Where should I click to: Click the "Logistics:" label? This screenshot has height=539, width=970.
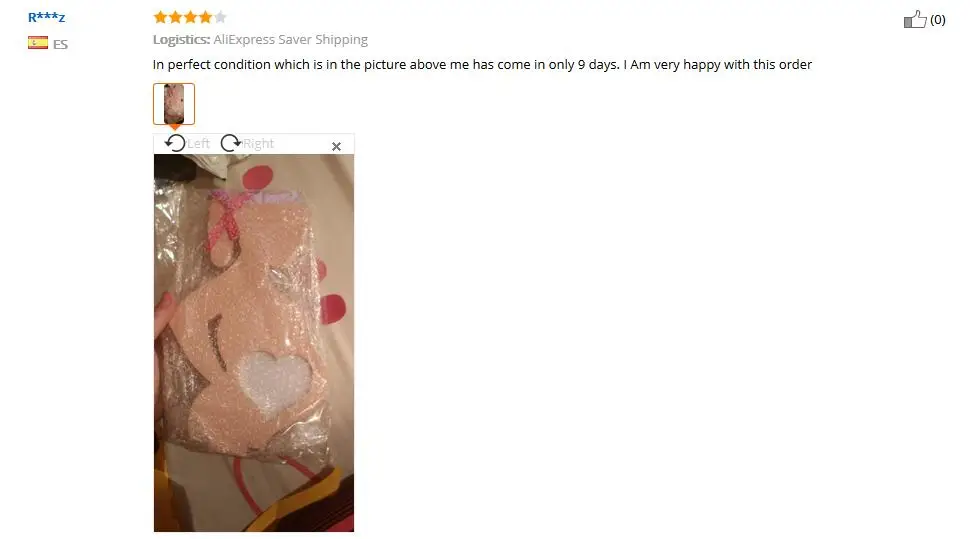coord(181,40)
